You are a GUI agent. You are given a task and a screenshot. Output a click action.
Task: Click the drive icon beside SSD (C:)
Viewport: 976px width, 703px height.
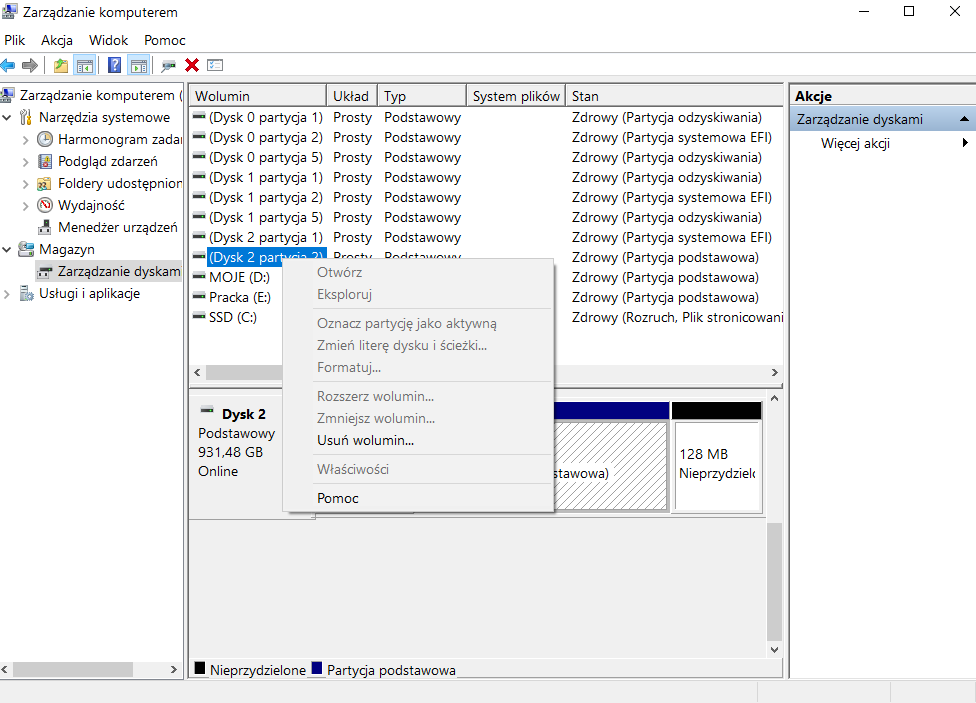(x=199, y=317)
